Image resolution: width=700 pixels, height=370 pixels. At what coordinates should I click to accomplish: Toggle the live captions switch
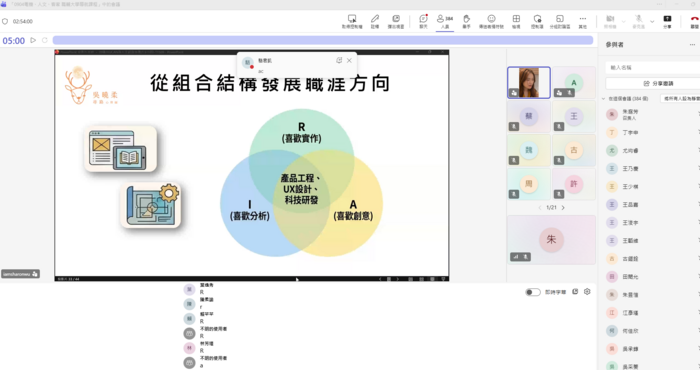point(533,292)
